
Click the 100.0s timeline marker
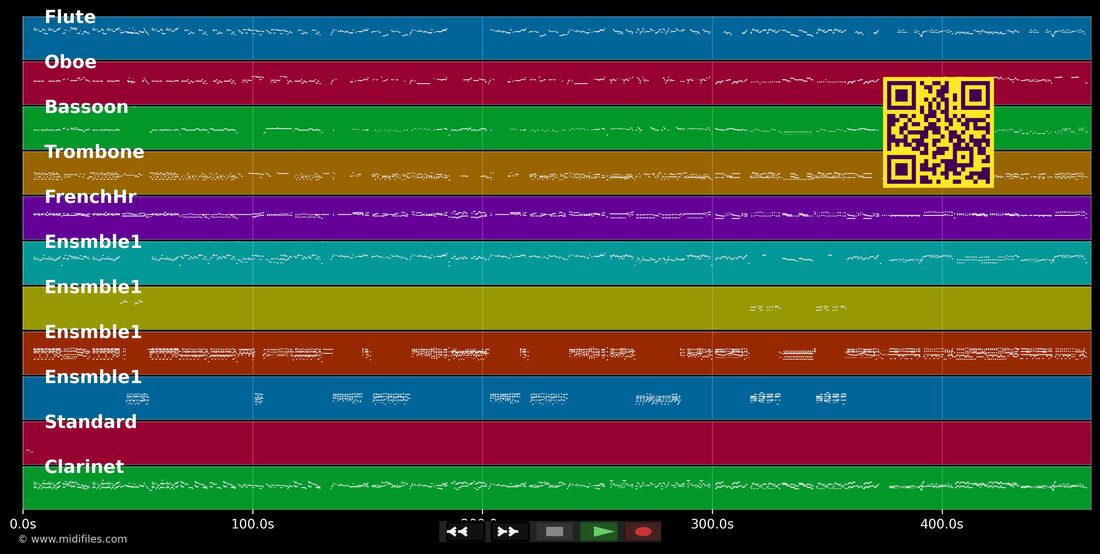pos(253,524)
